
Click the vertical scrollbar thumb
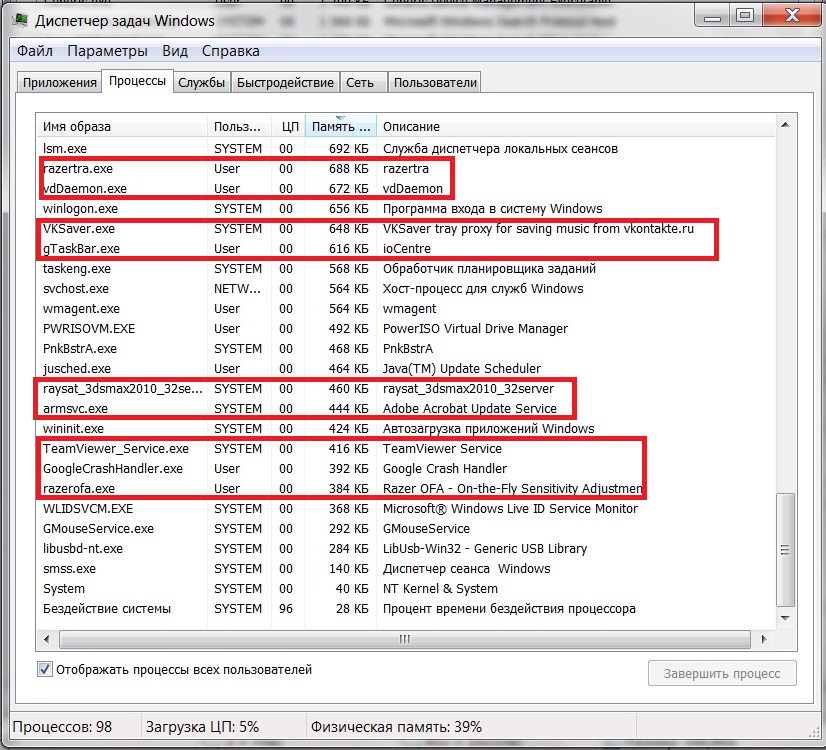[785, 550]
